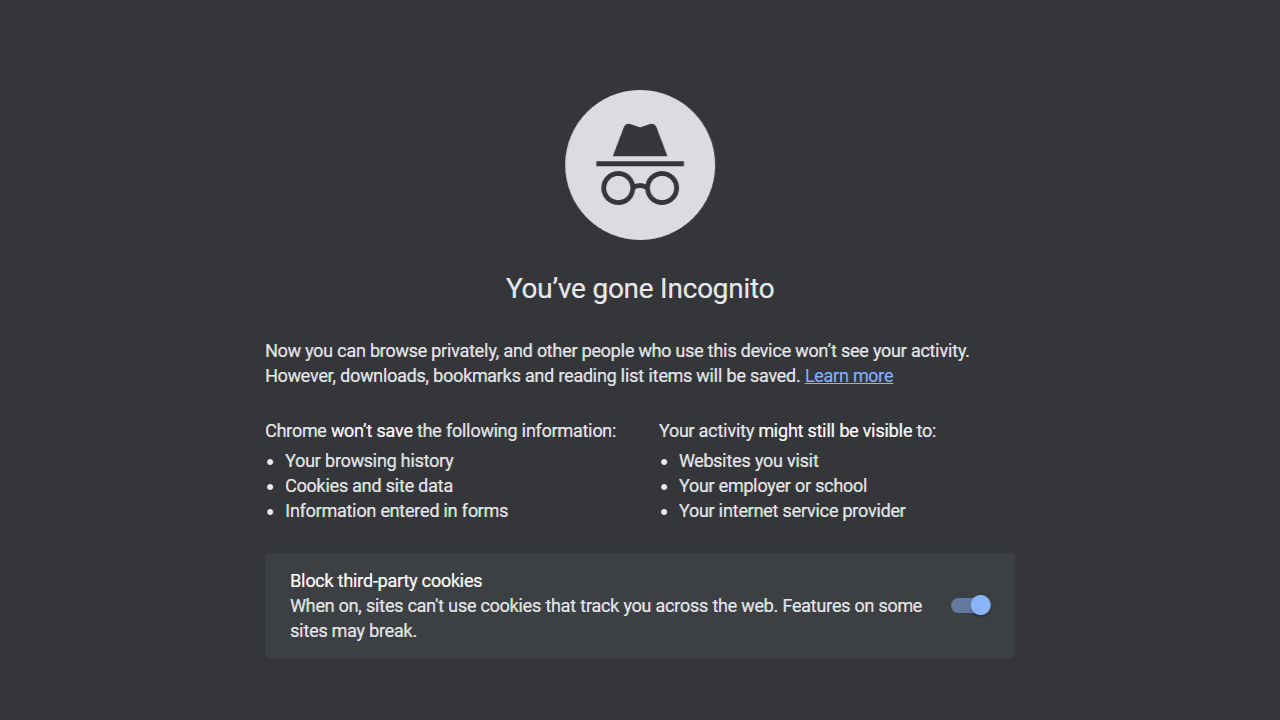The image size is (1280, 720).
Task: Click the bullet beside 'Your internet service provider'
Action: (665, 511)
